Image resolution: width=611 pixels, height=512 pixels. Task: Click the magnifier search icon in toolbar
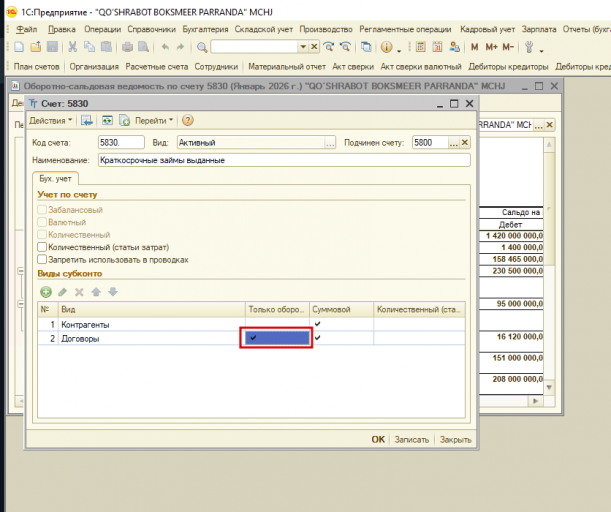(x=202, y=48)
